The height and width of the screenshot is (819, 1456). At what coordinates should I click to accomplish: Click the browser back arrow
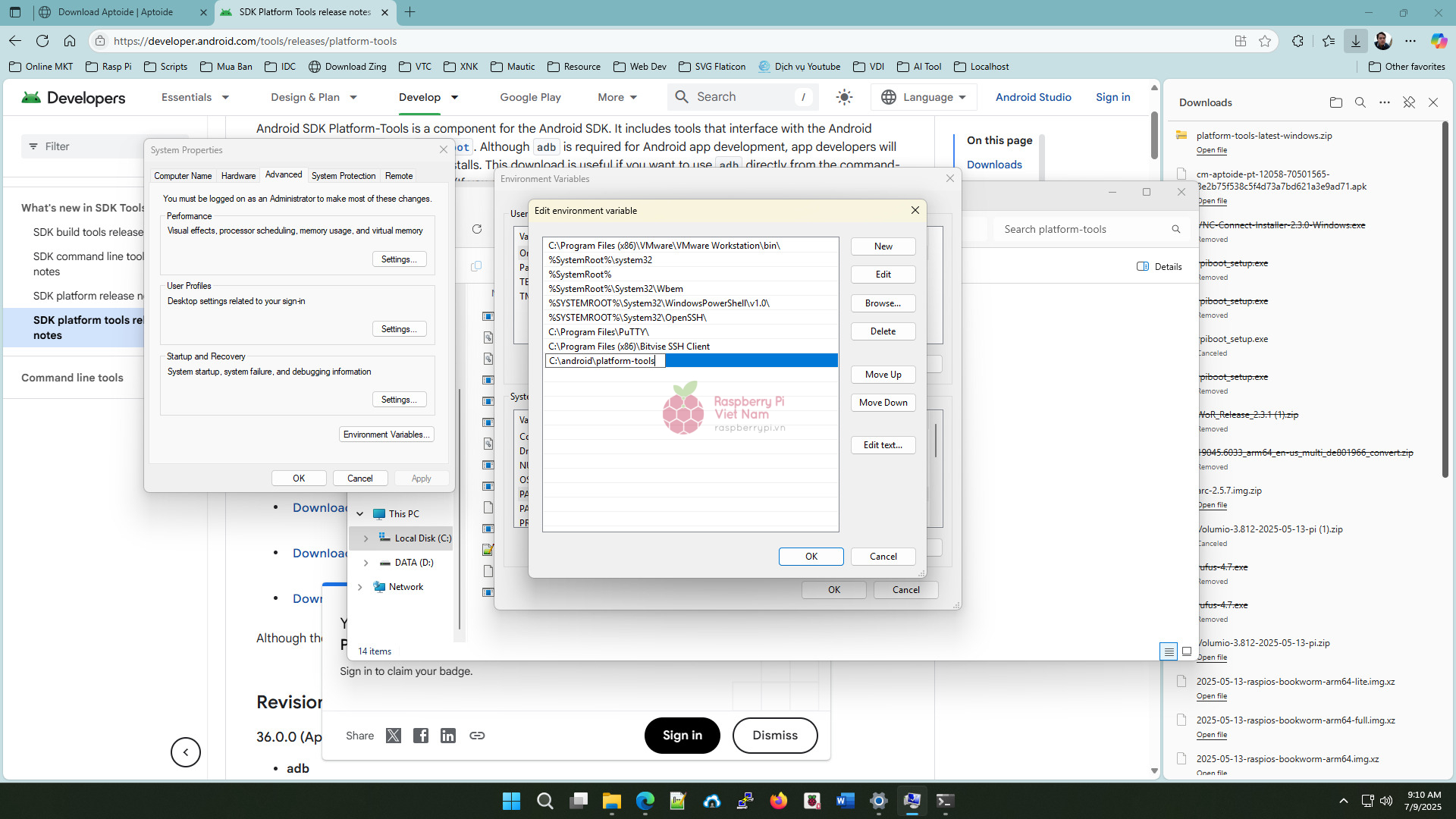pos(15,41)
